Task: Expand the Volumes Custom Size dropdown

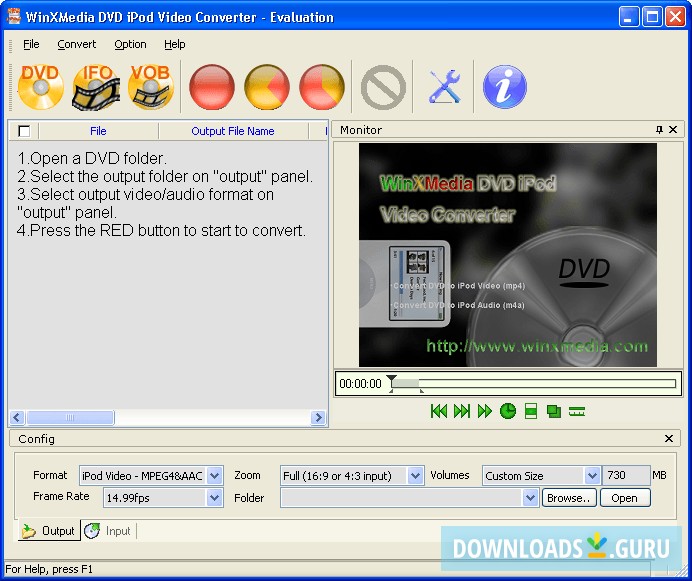Action: (x=592, y=475)
